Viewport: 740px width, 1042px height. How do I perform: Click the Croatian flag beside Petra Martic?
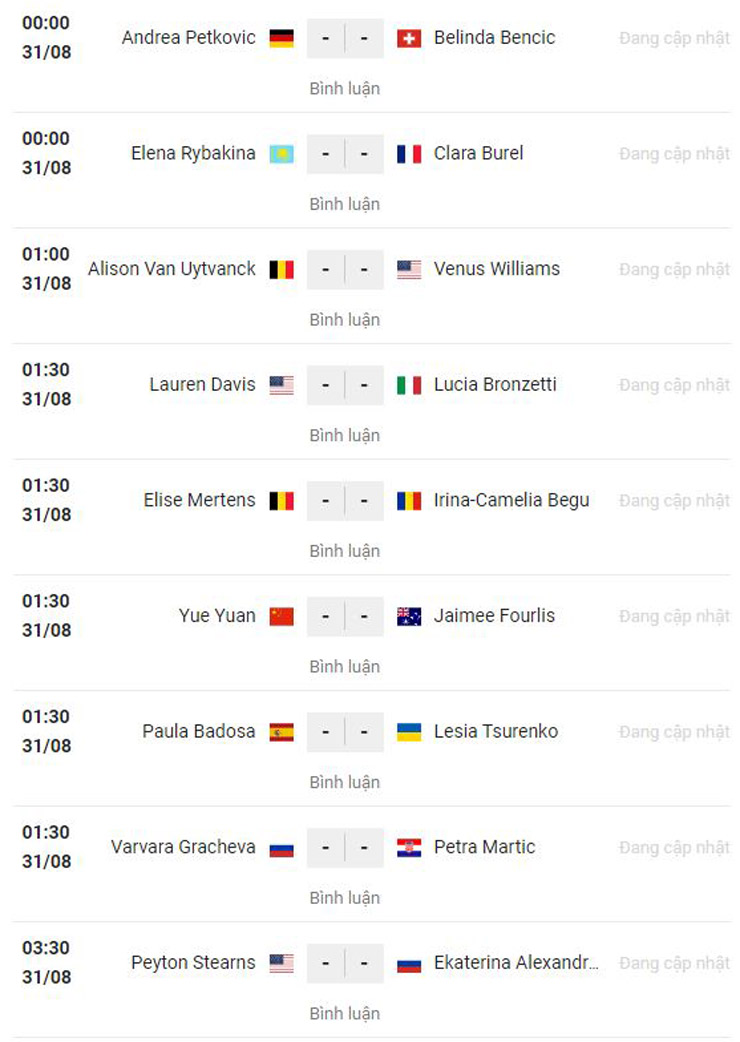point(409,847)
